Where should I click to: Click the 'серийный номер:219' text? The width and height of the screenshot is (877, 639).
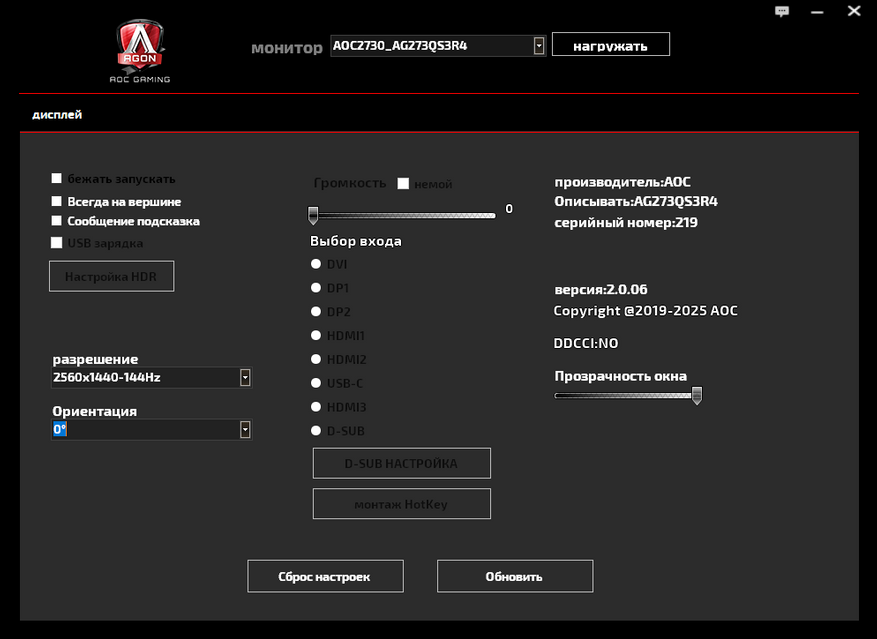626,223
